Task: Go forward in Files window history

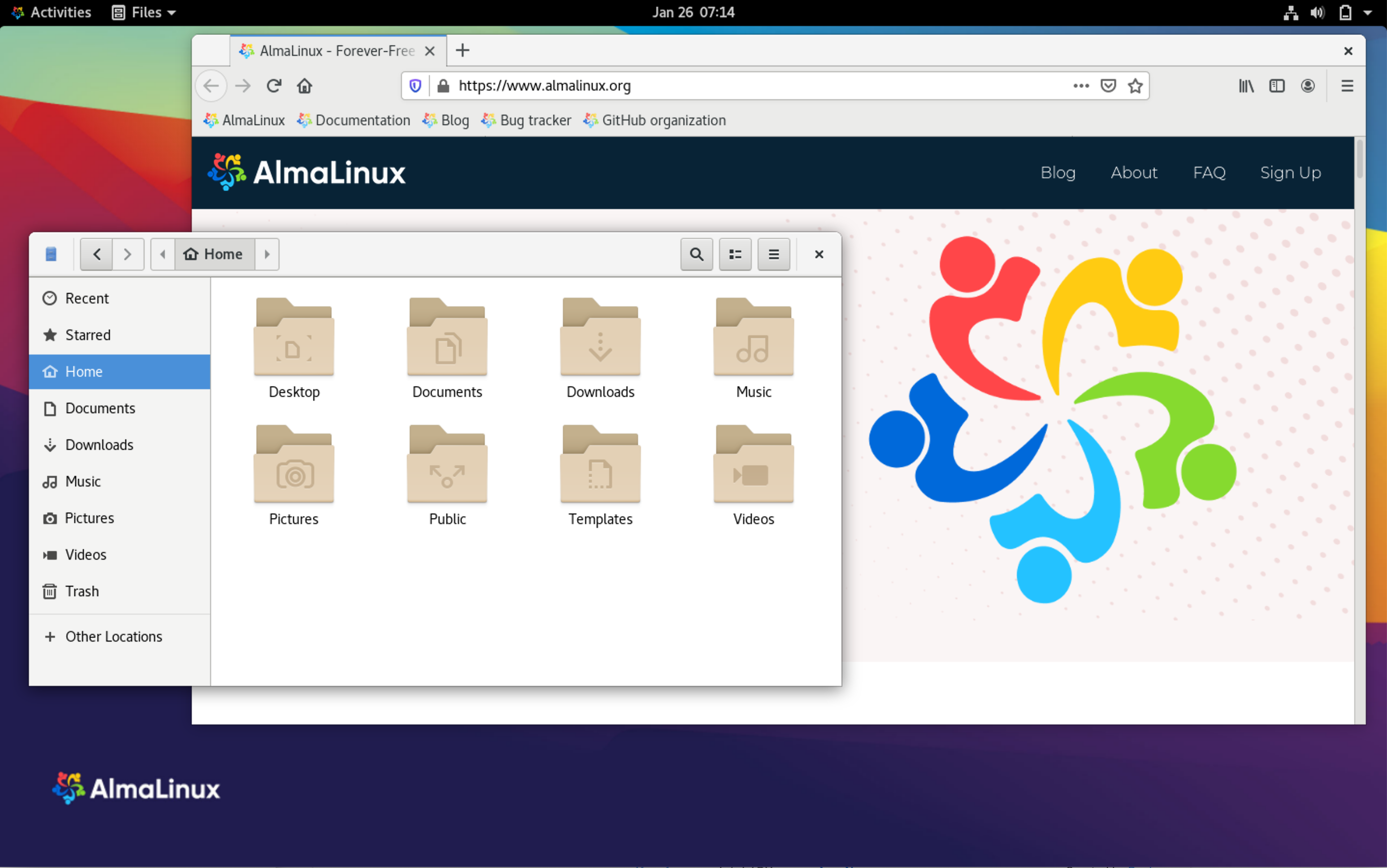Action: coord(128,254)
